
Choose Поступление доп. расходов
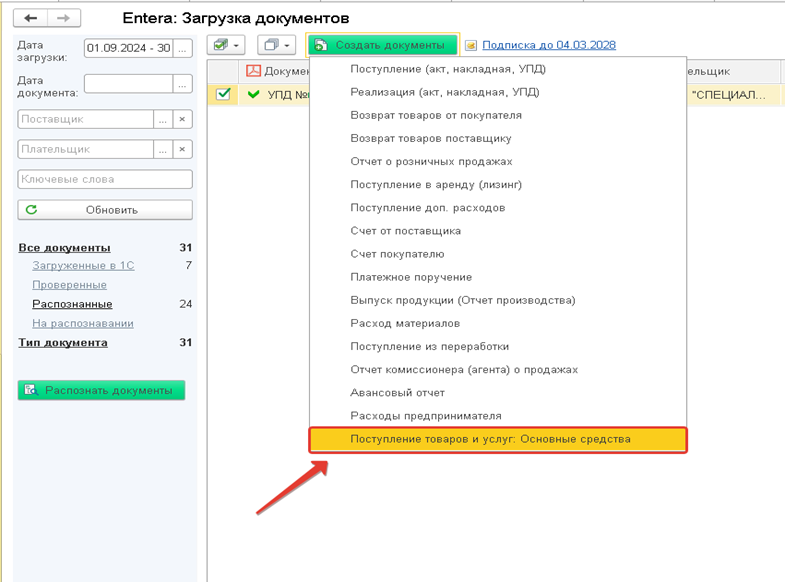pyautogui.click(x=498, y=208)
